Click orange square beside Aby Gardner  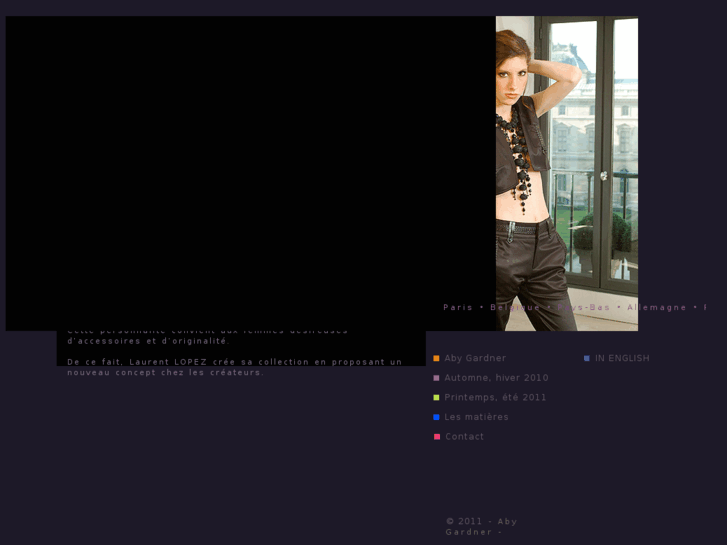pos(436,358)
